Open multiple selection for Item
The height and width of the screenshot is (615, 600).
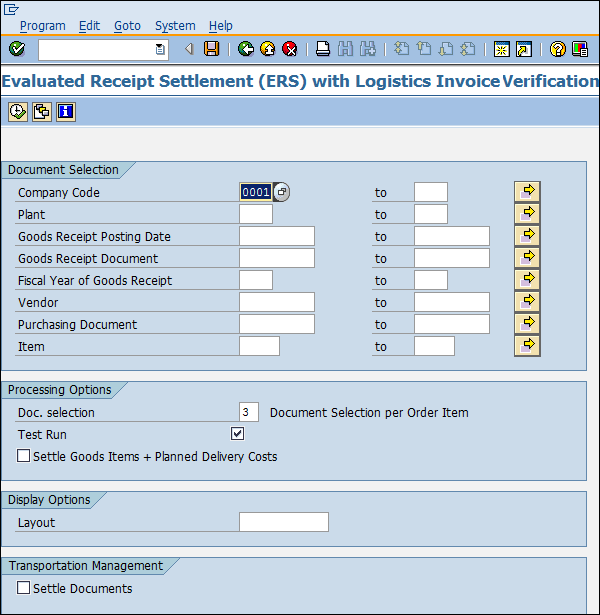[x=527, y=346]
